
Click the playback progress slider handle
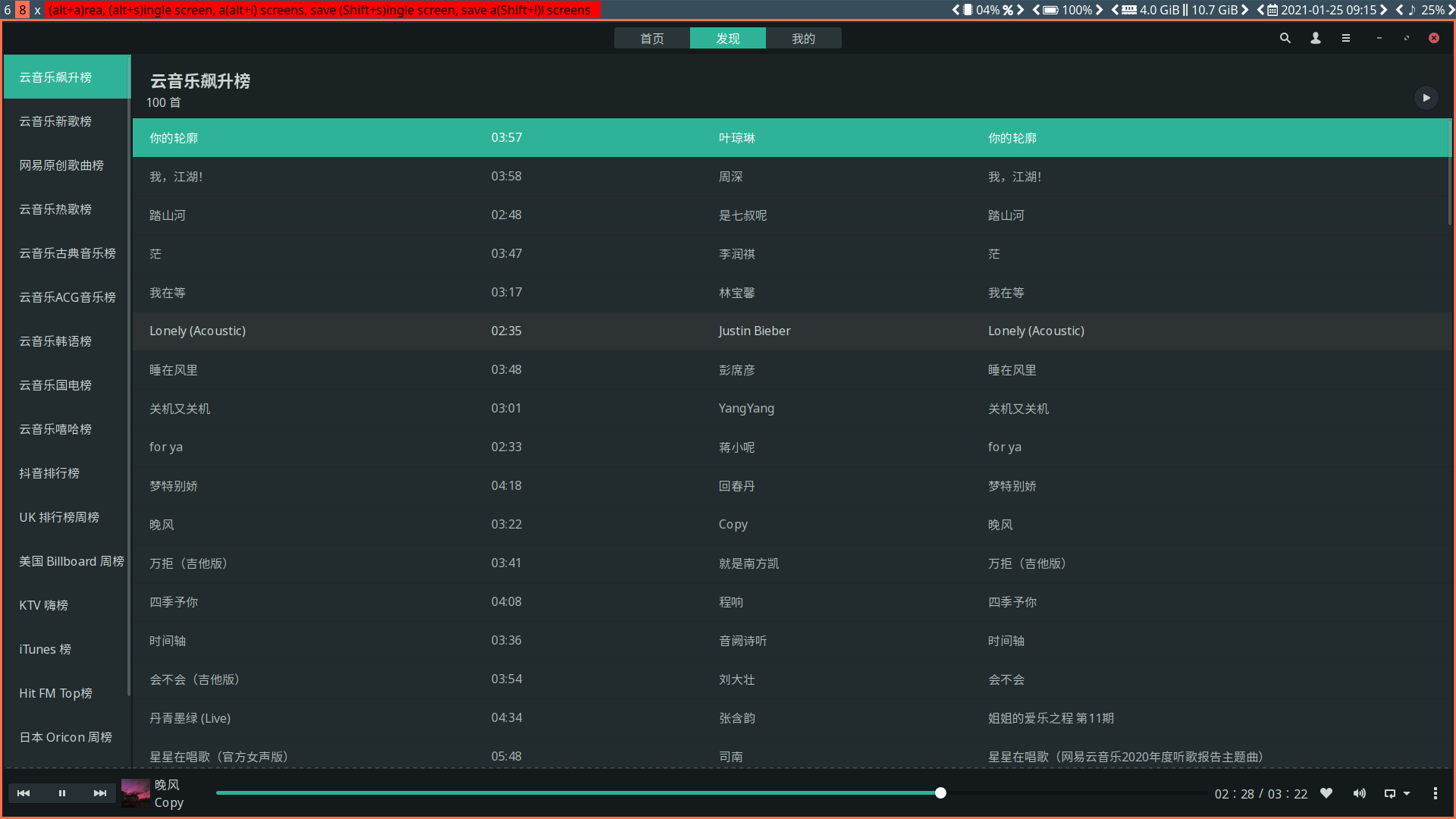940,793
